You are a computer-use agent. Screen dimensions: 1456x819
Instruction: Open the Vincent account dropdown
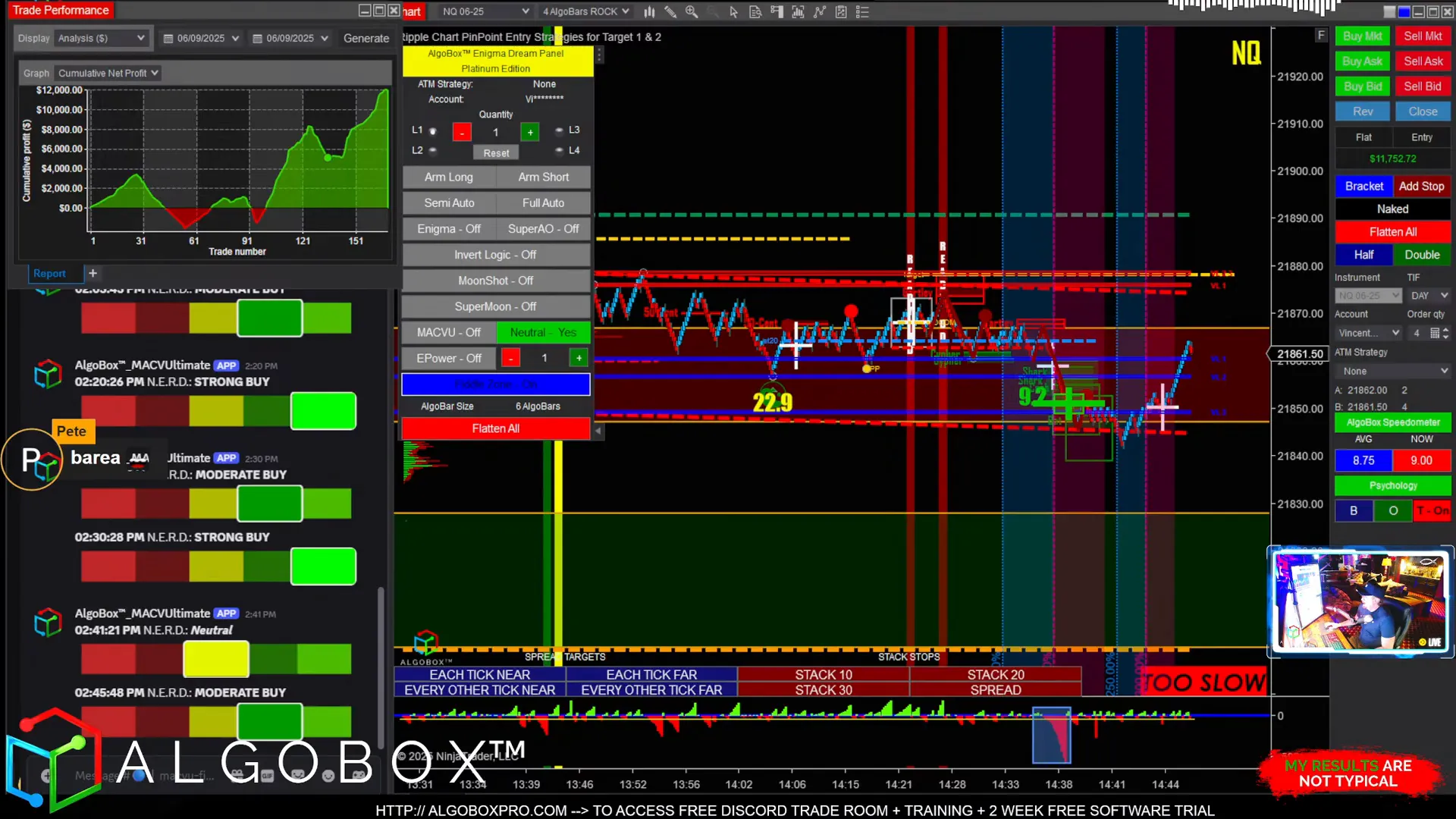coord(1369,333)
